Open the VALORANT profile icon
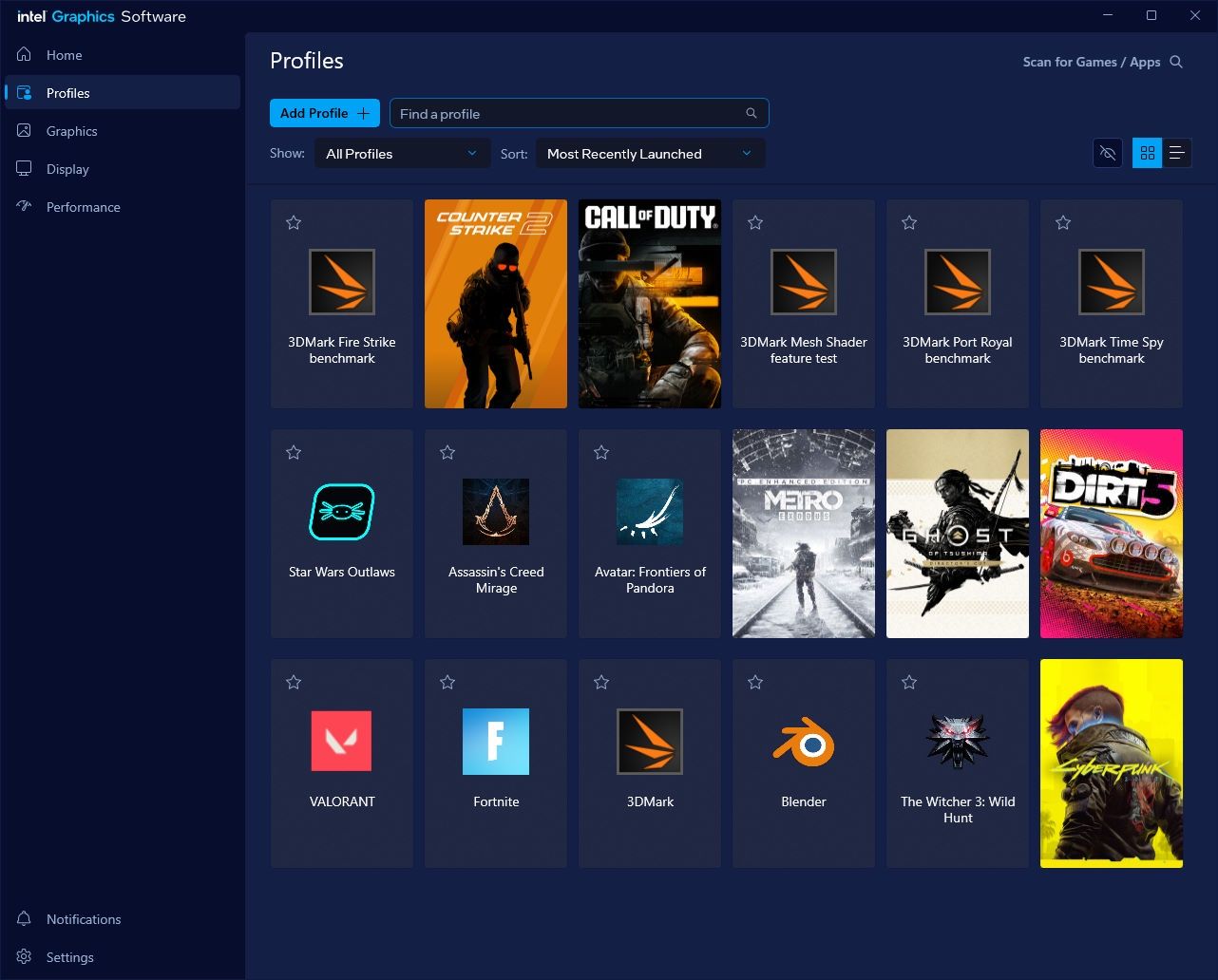Screen dimensions: 1218x980 pos(342,742)
